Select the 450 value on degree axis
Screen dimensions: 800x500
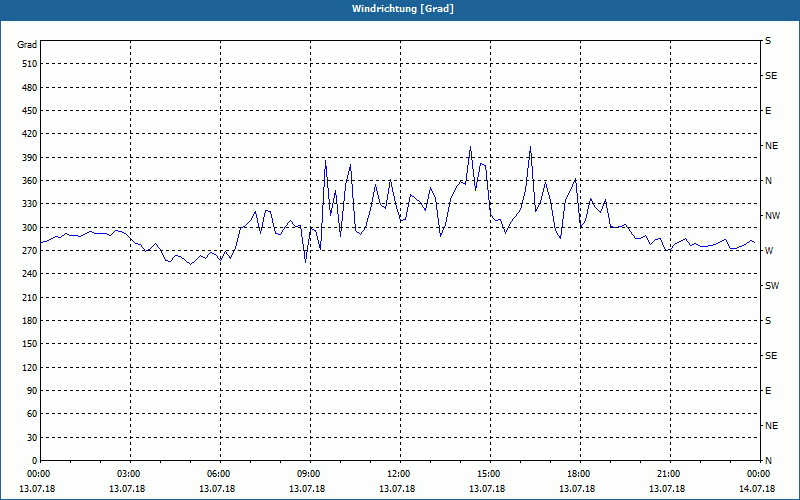(x=29, y=111)
